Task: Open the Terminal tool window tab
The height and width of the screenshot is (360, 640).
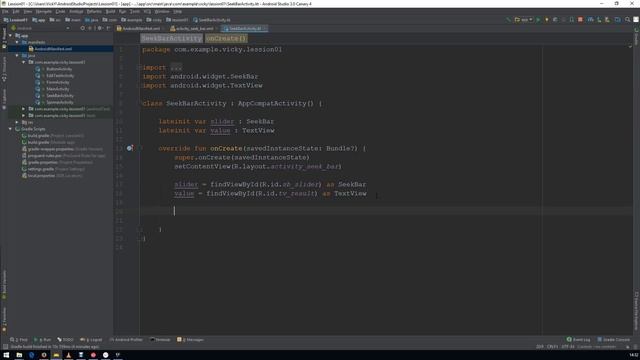Action: [160, 340]
